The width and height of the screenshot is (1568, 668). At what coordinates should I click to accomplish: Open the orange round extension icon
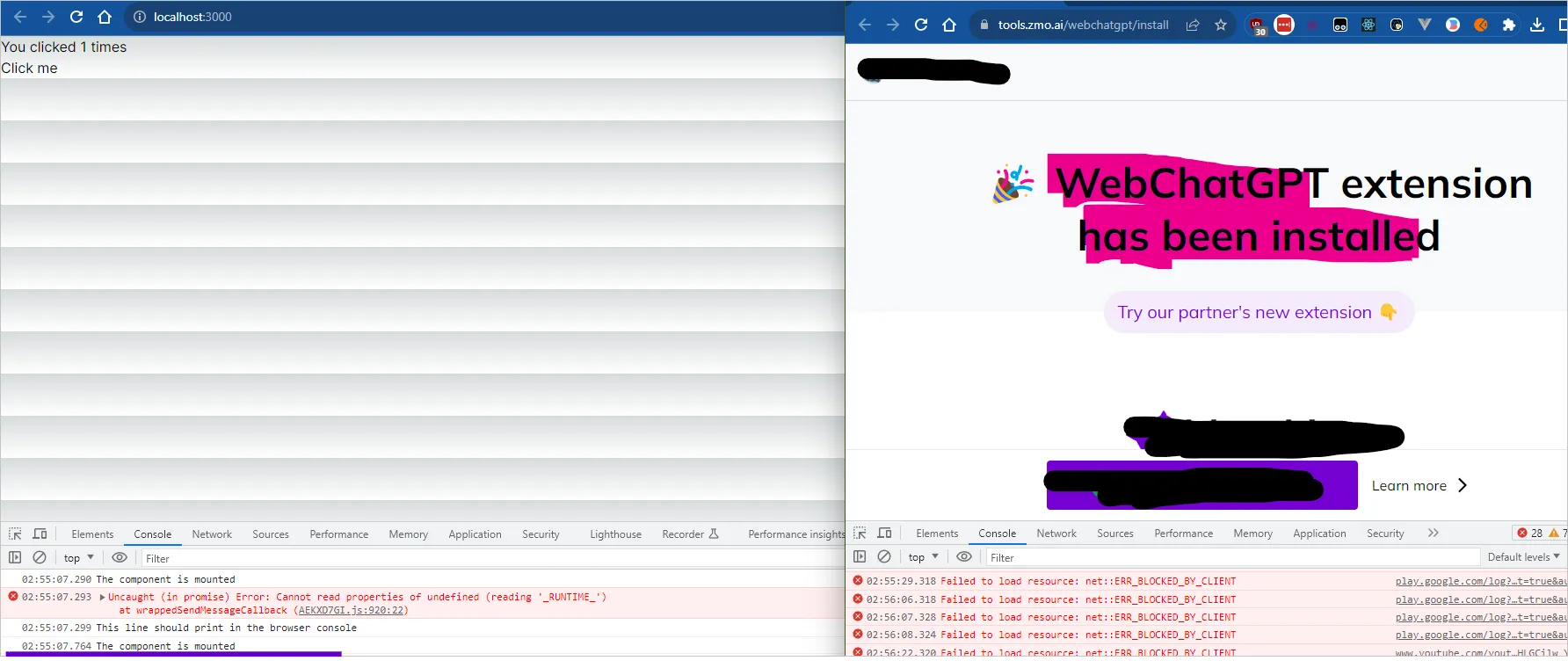tap(1481, 25)
